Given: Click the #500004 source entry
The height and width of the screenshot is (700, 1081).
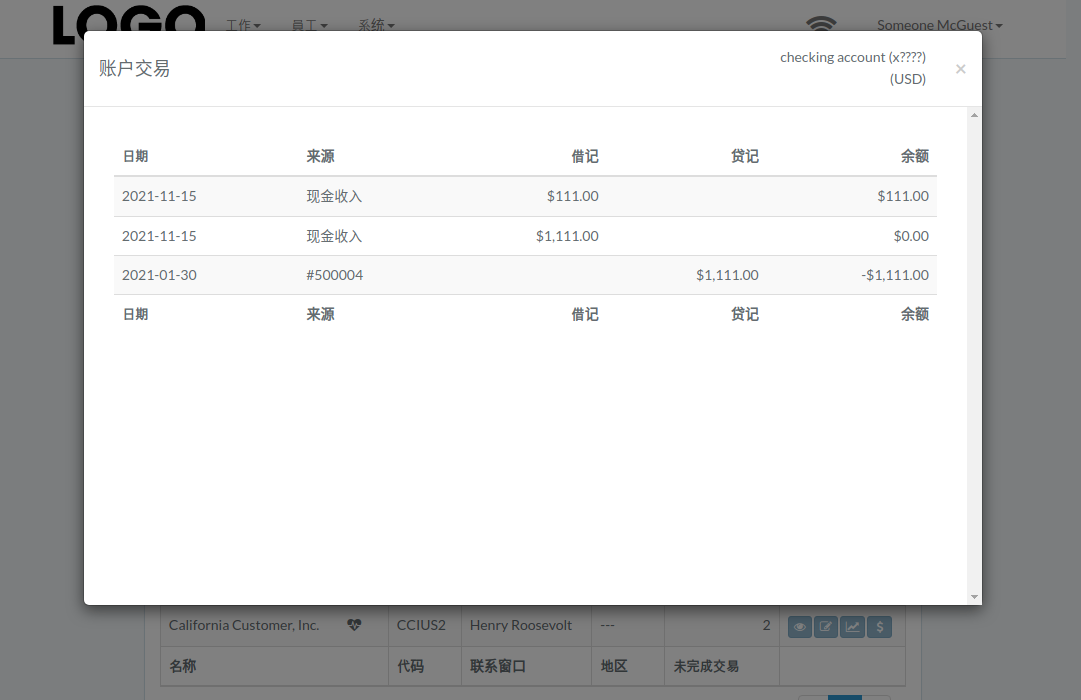Looking at the screenshot, I should click(334, 275).
